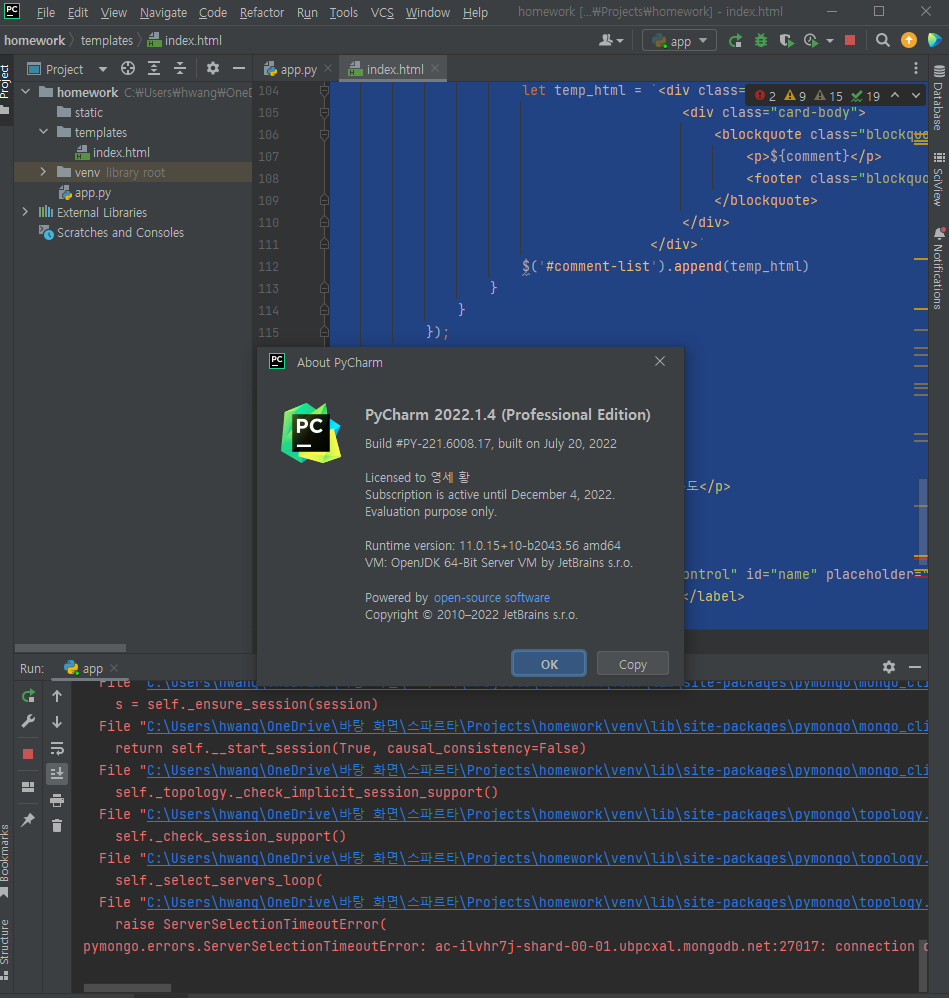Open dropdown arrow next to profiler icon
The image size is (949, 998).
click(x=830, y=41)
